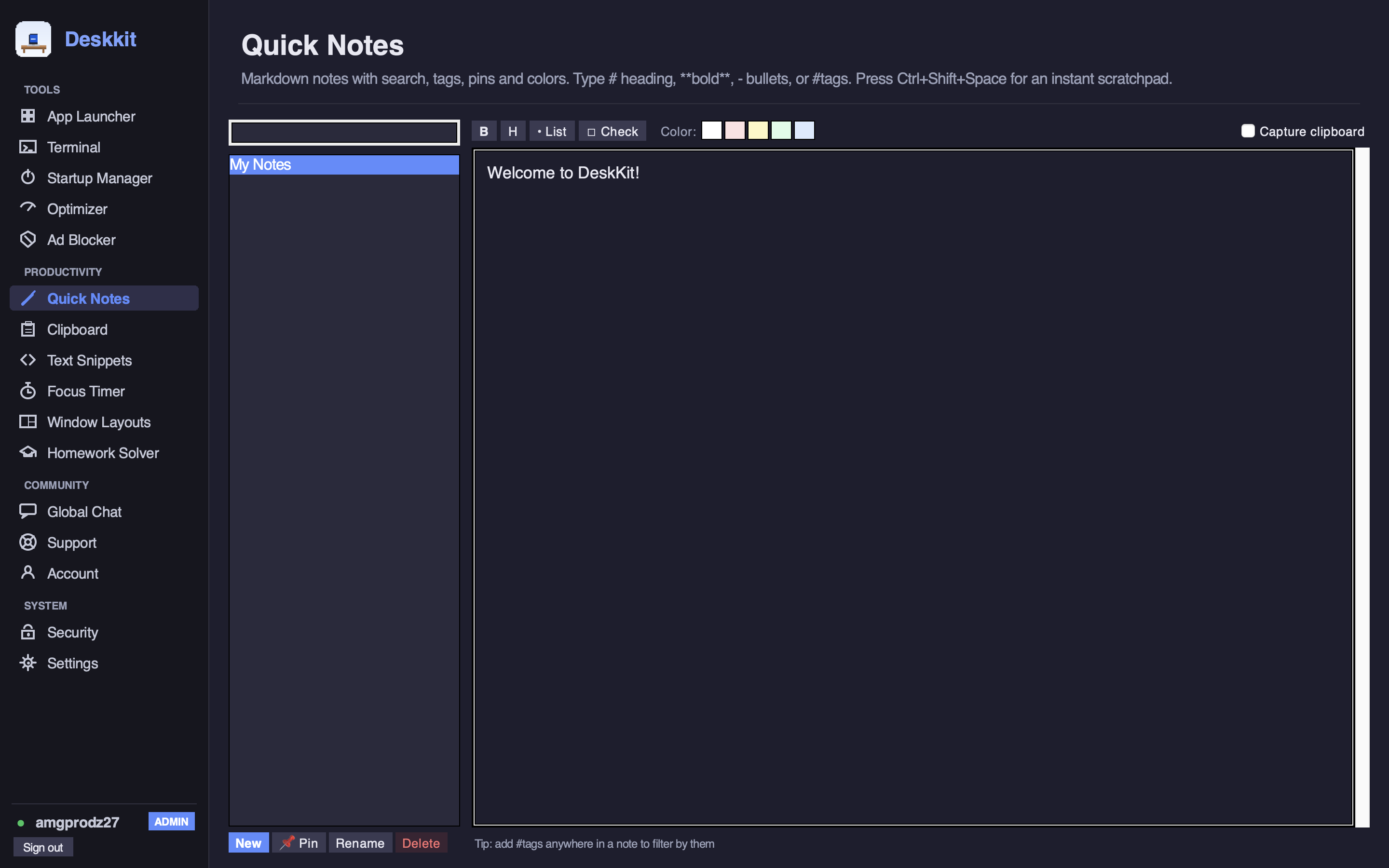This screenshot has width=1389, height=868.
Task: Click the Global Chat speech bubble icon
Action: pos(27,511)
